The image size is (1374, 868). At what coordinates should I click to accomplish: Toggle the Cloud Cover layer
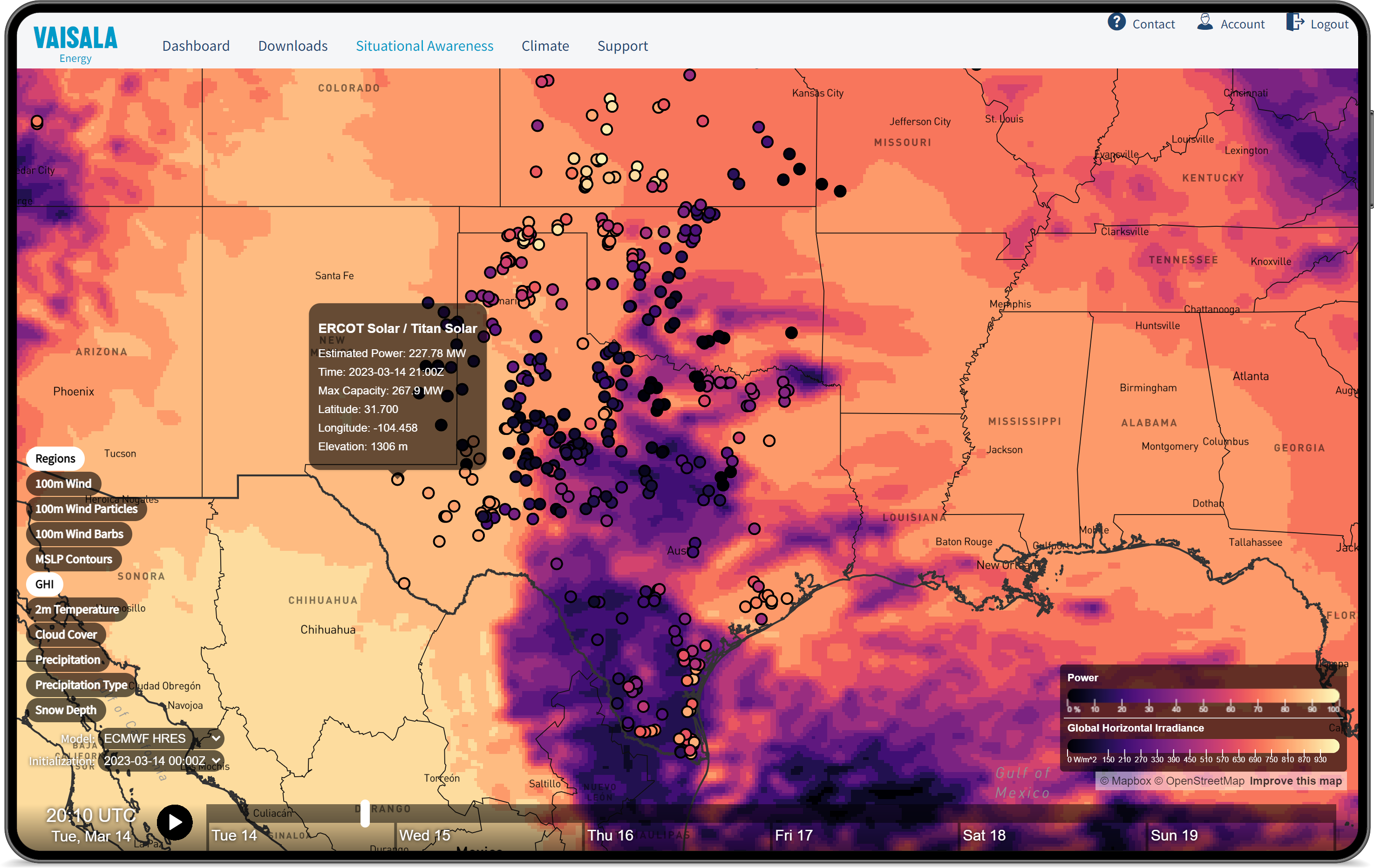click(66, 634)
